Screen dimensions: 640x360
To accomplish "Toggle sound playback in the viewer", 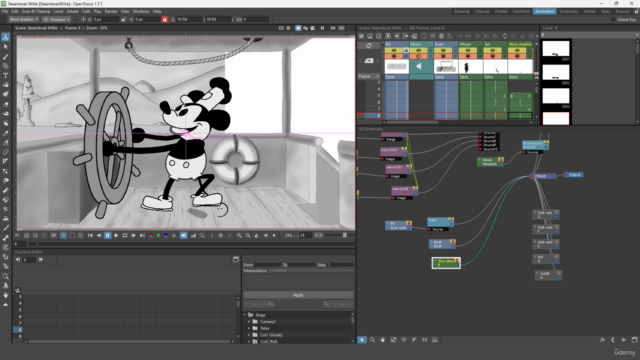I will pyautogui.click(x=184, y=235).
